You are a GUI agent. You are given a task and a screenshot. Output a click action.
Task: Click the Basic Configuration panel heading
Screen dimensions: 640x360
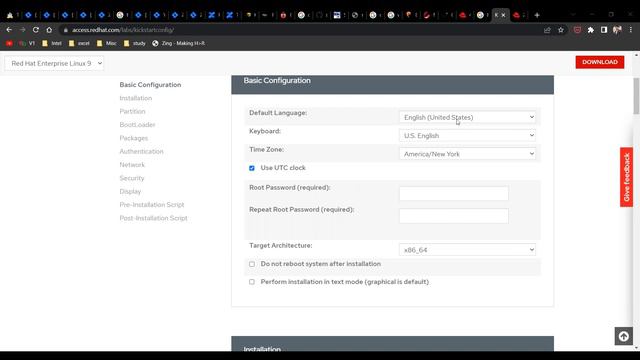[x=277, y=81]
